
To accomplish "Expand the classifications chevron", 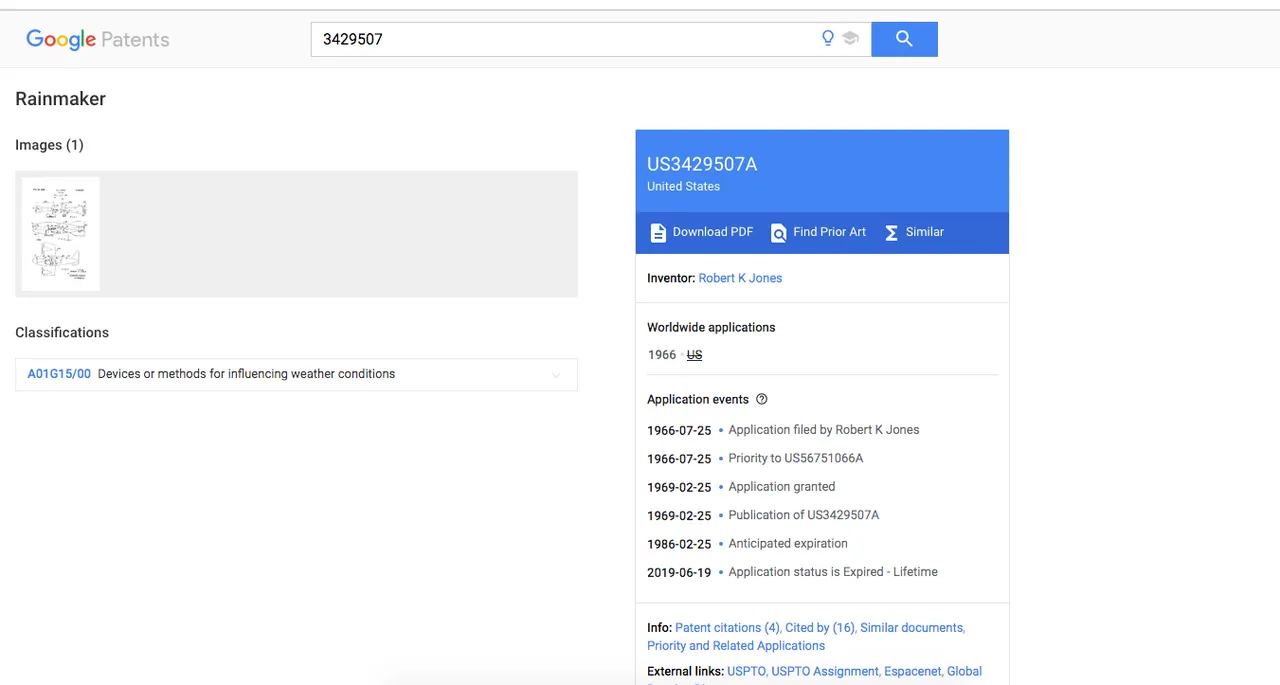I will (556, 375).
